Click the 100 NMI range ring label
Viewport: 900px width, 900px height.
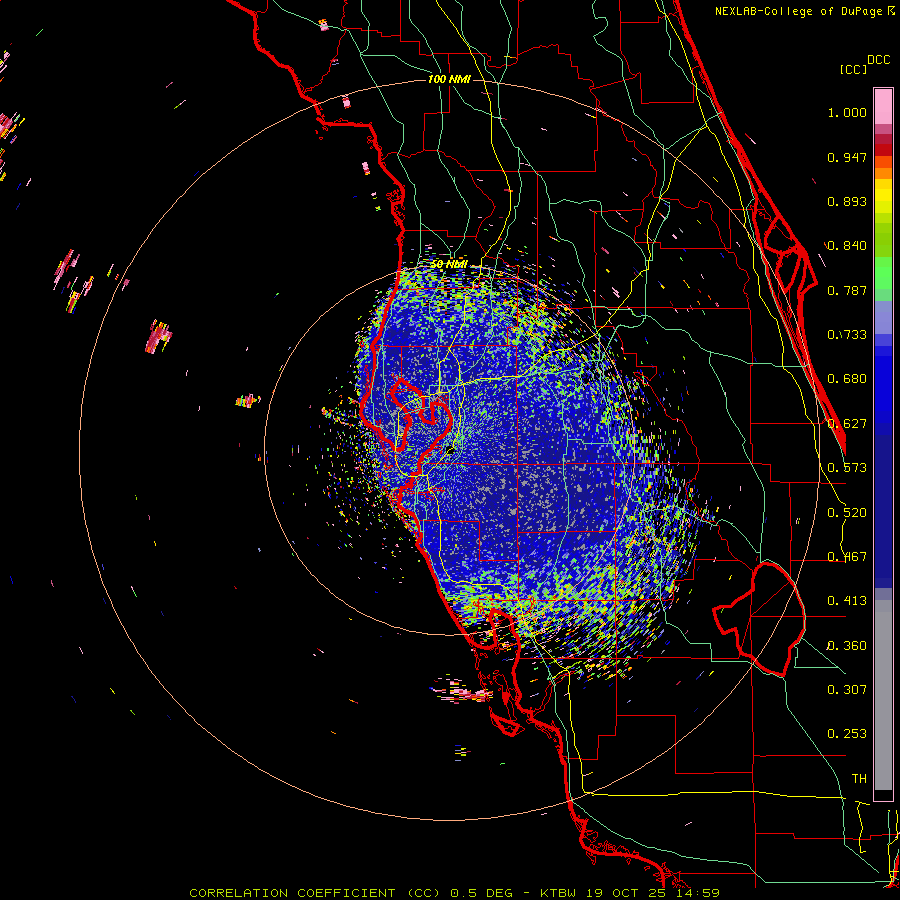tap(449, 79)
